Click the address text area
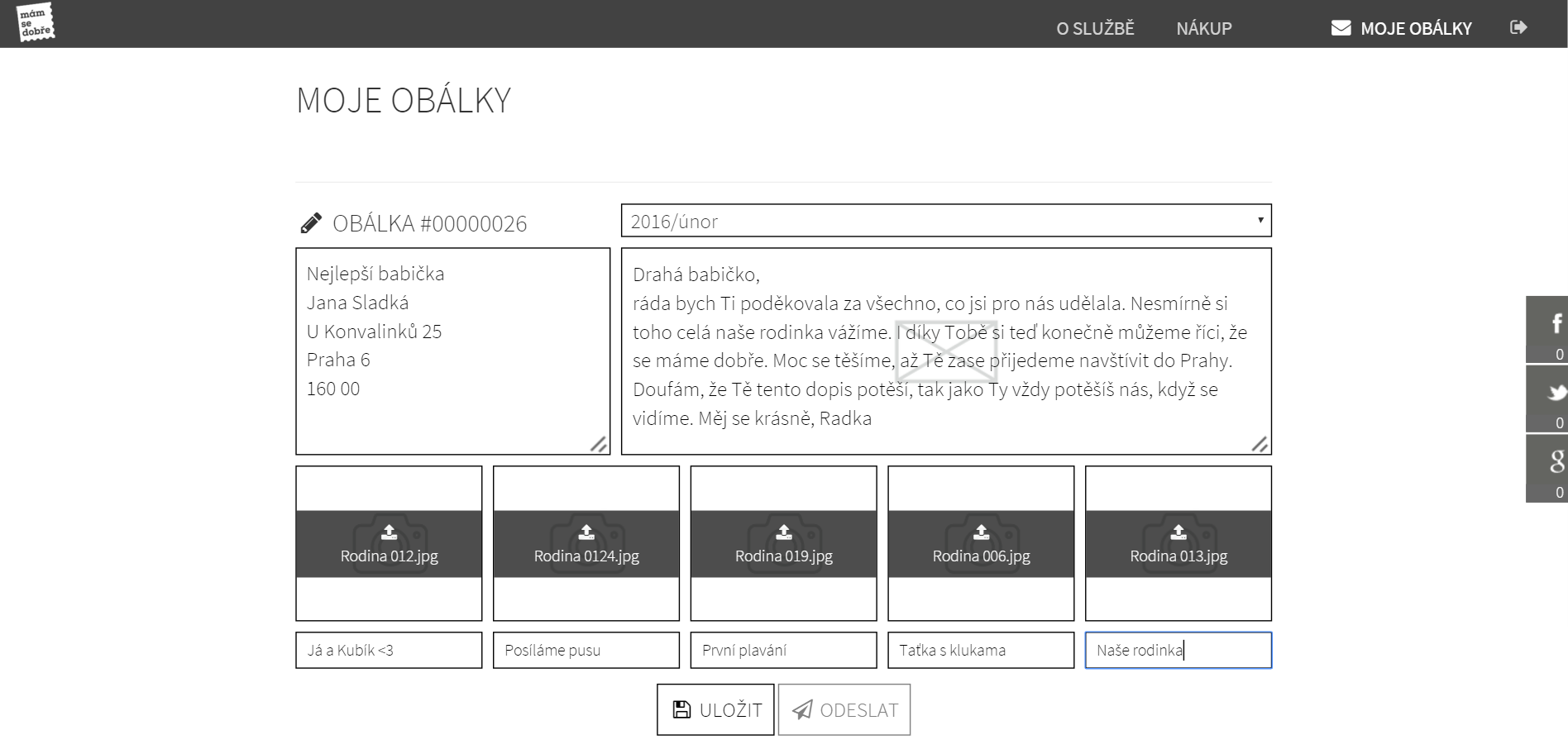This screenshot has width=1568, height=754. (452, 351)
